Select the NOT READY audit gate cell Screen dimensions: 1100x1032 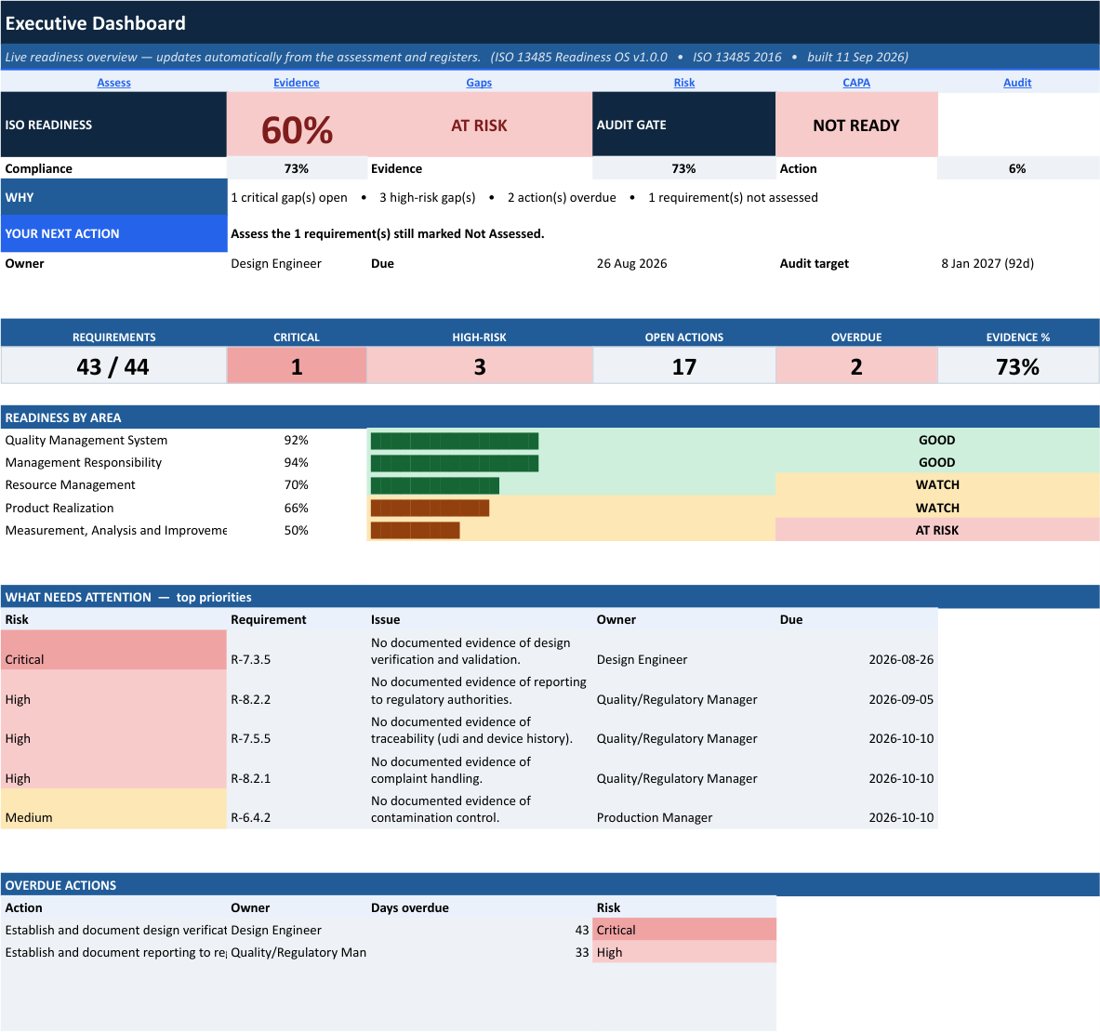tap(856, 125)
